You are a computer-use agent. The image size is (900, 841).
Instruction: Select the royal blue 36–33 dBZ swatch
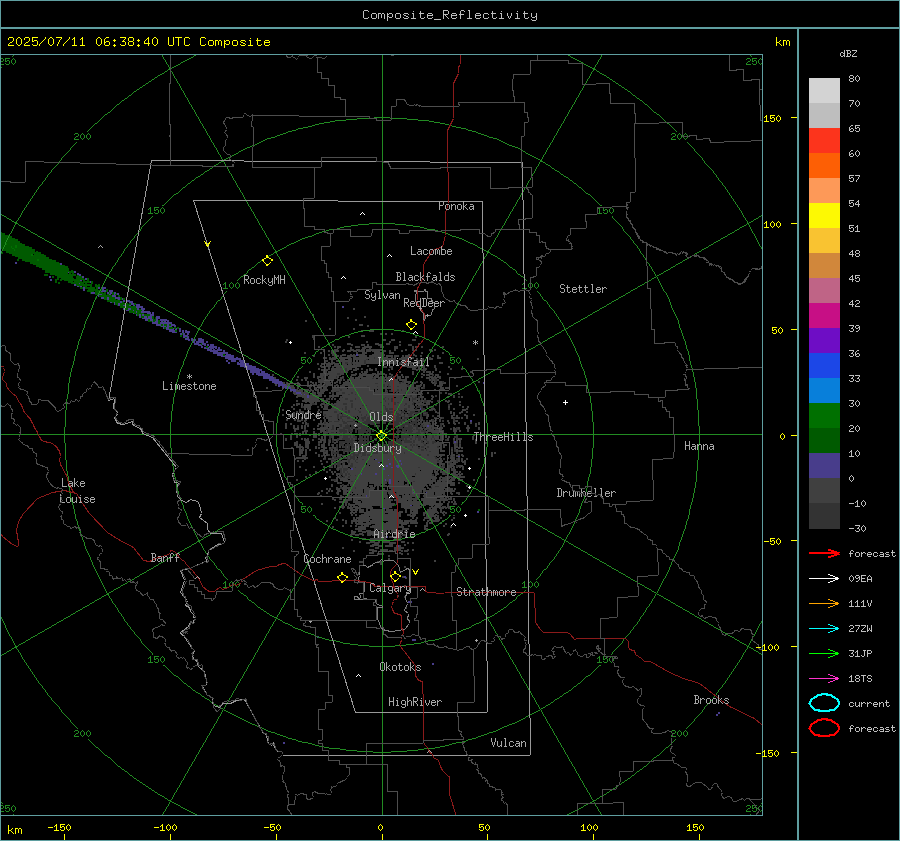coord(824,366)
